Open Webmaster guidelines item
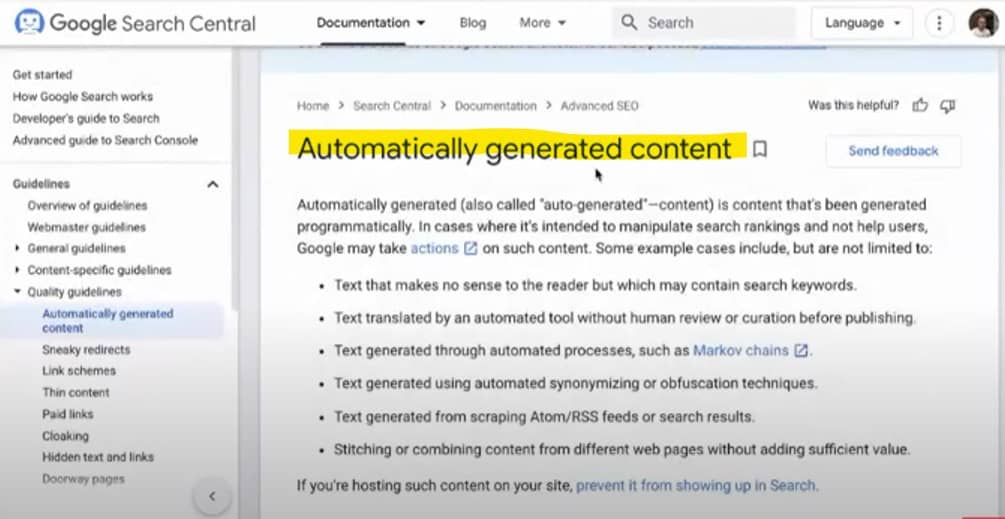The width and height of the screenshot is (1005, 519). pyautogui.click(x=87, y=227)
